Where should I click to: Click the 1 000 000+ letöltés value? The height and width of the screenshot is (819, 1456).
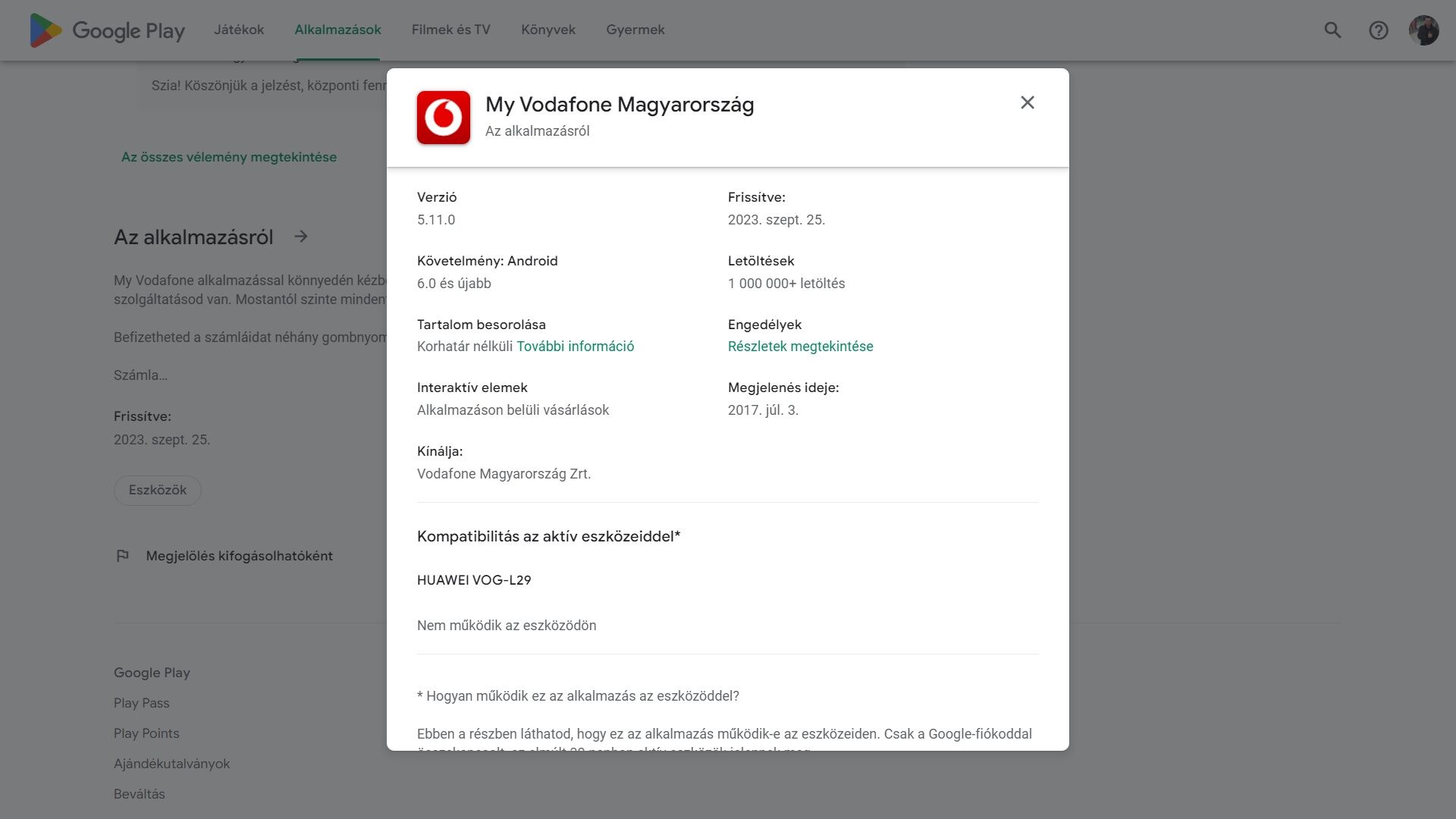coord(786,284)
